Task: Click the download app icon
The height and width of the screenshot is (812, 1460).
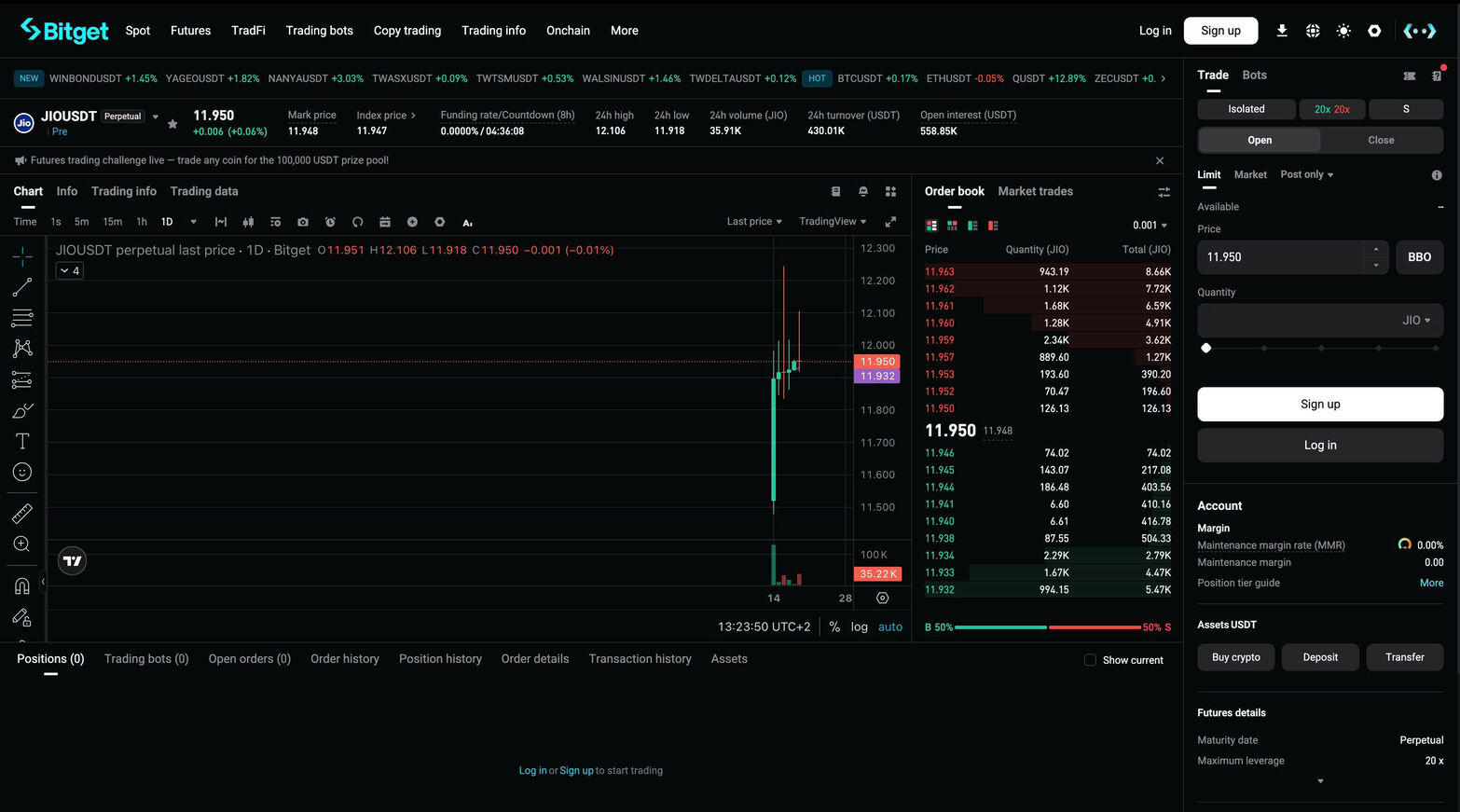Action: 1282,31
